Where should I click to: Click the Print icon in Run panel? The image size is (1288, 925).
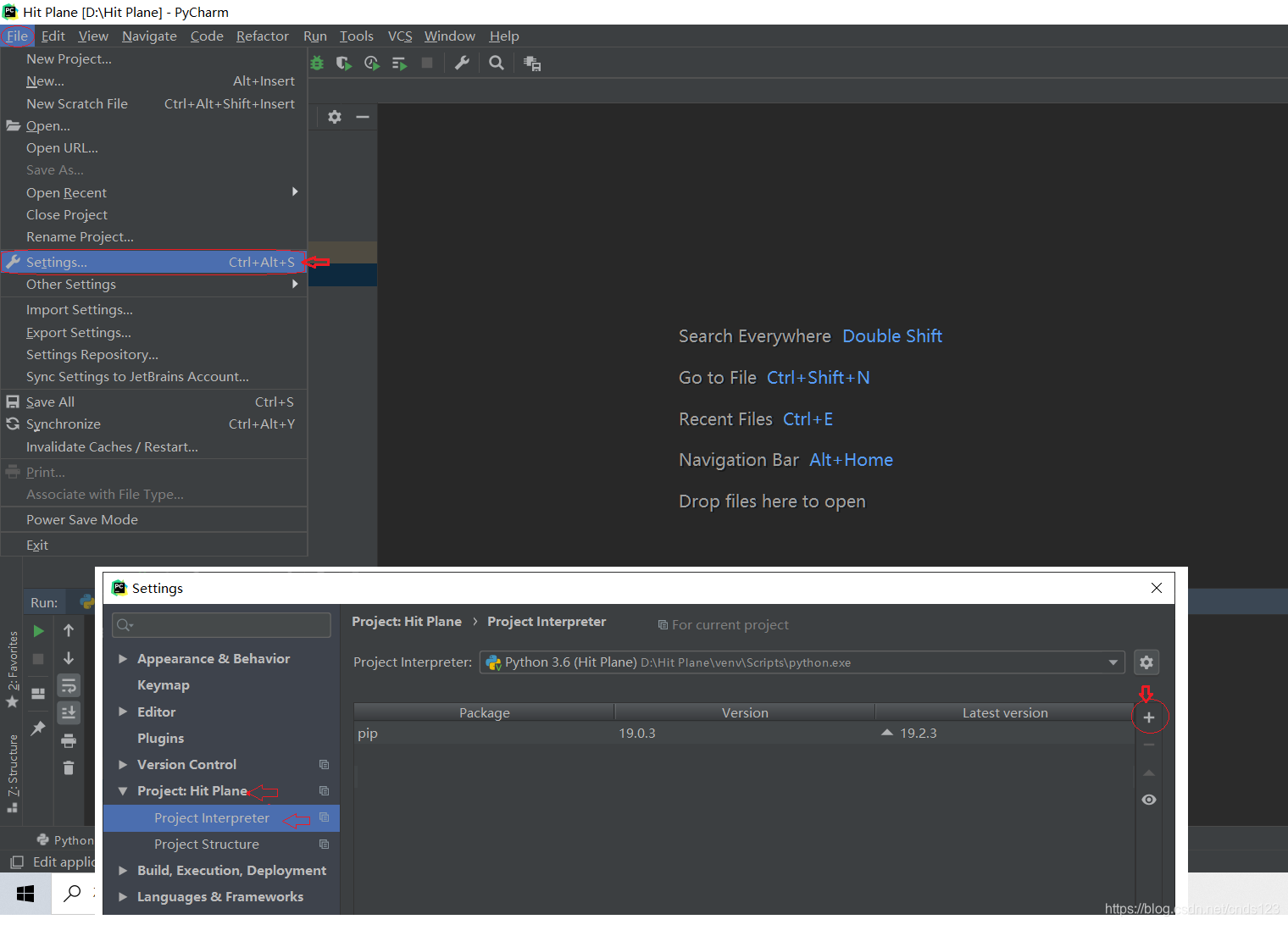[69, 741]
